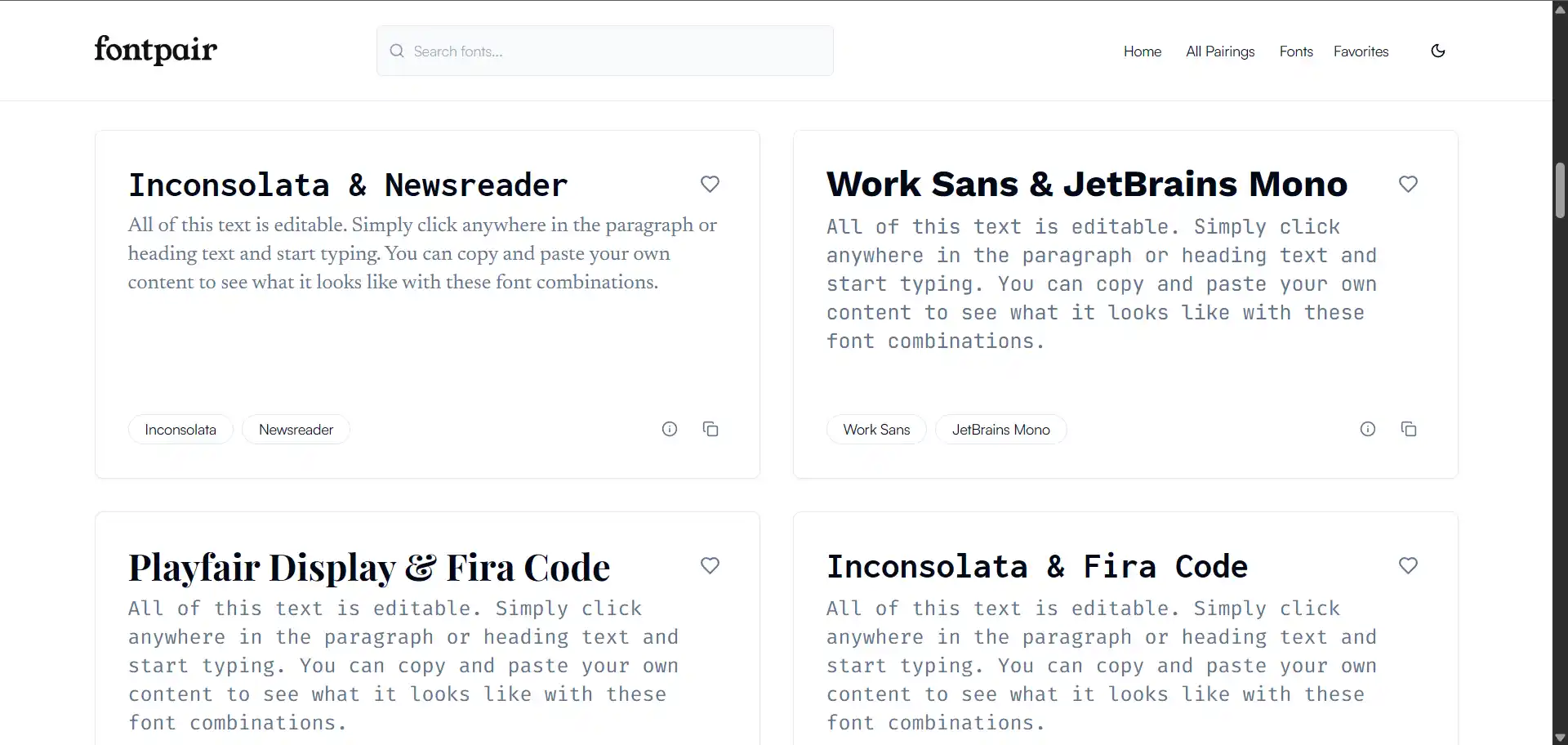
Task: Click the scrollbar up arrow
Action: (x=1560, y=10)
